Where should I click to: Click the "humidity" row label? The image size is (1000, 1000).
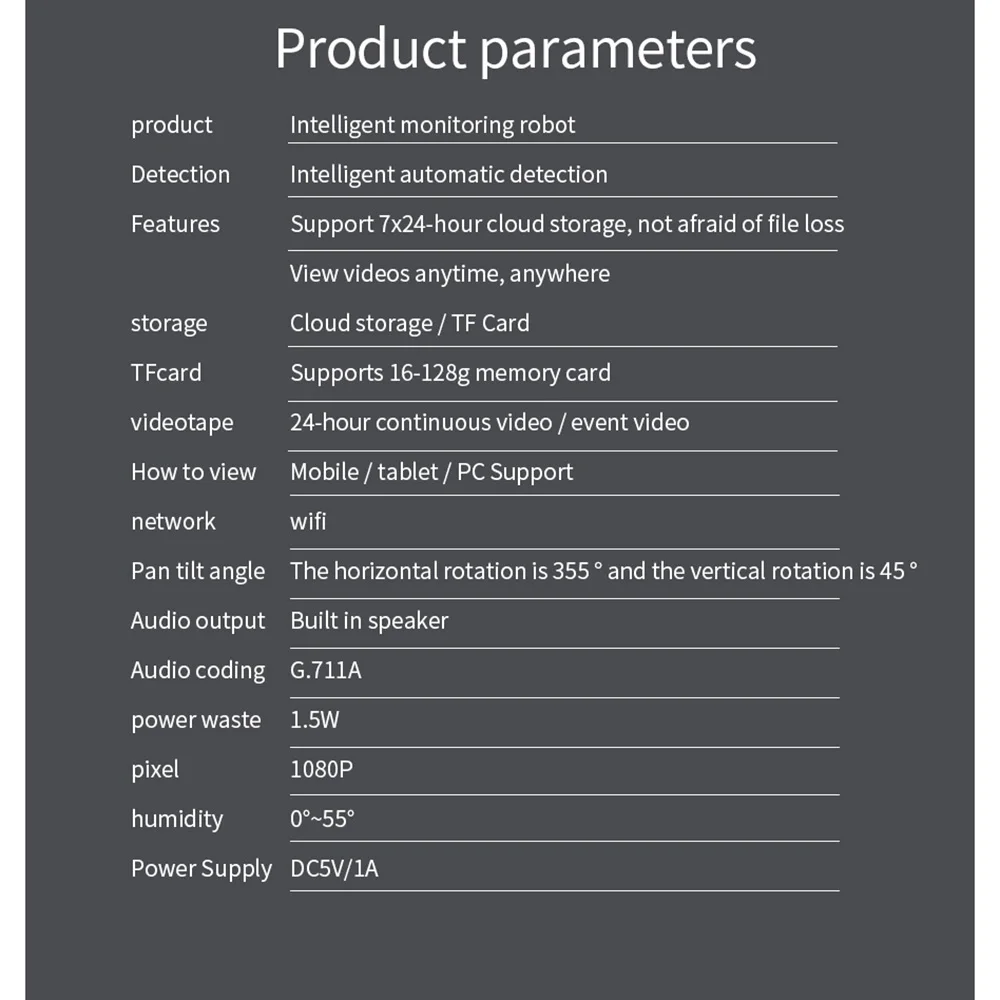tap(177, 819)
